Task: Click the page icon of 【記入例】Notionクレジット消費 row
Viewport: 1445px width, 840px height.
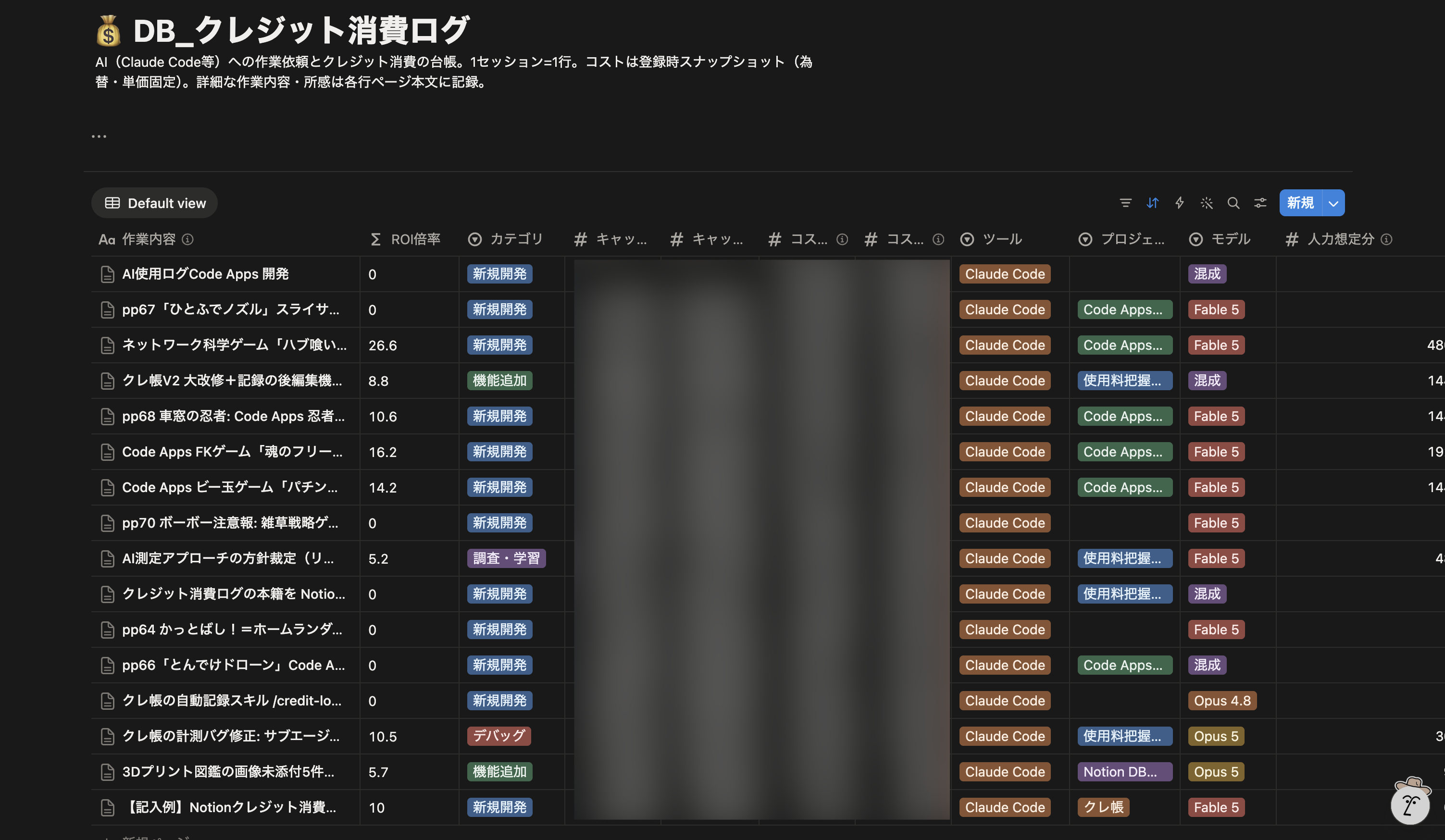Action: [x=107, y=807]
